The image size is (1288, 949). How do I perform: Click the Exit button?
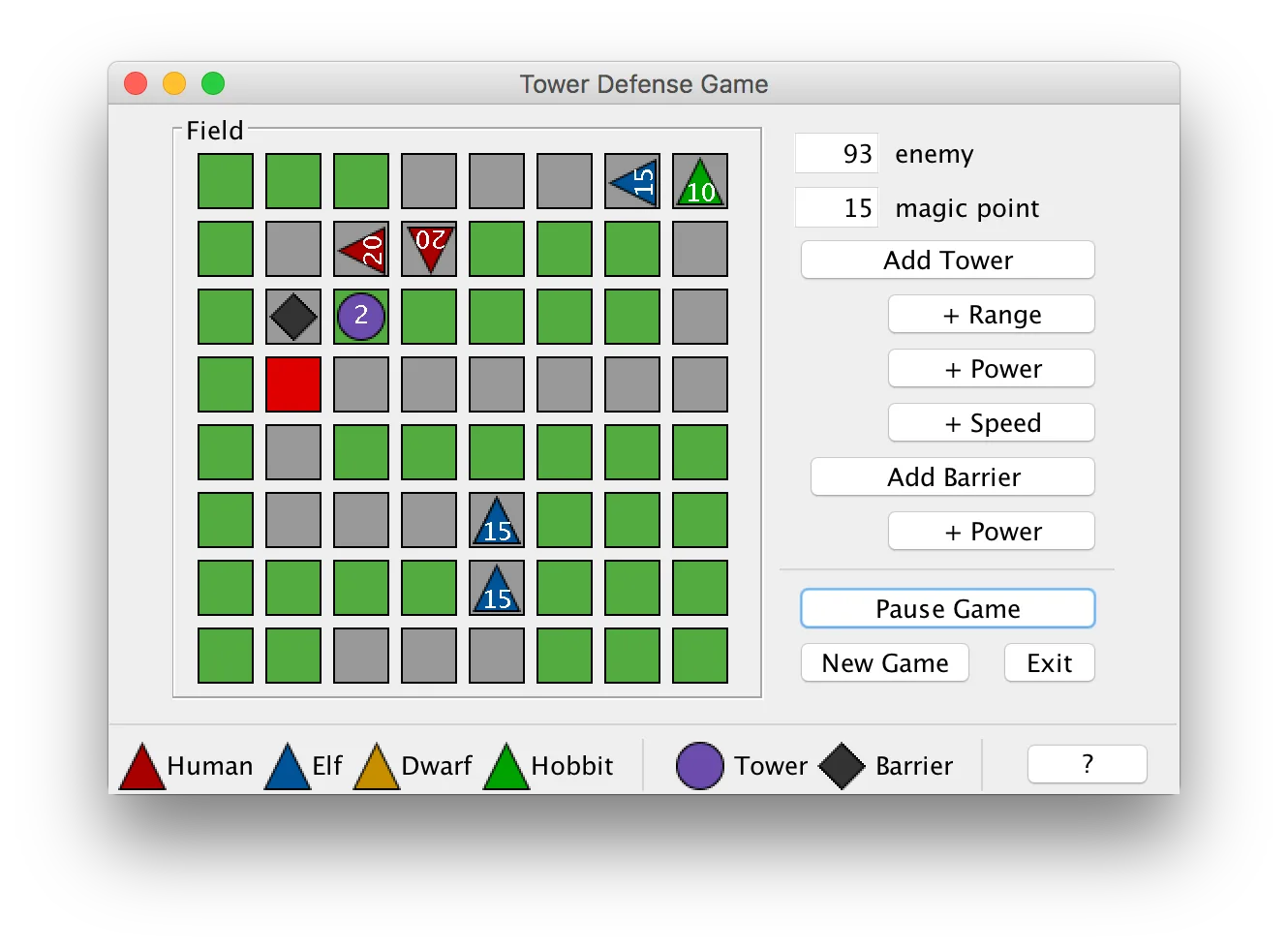click(1050, 663)
